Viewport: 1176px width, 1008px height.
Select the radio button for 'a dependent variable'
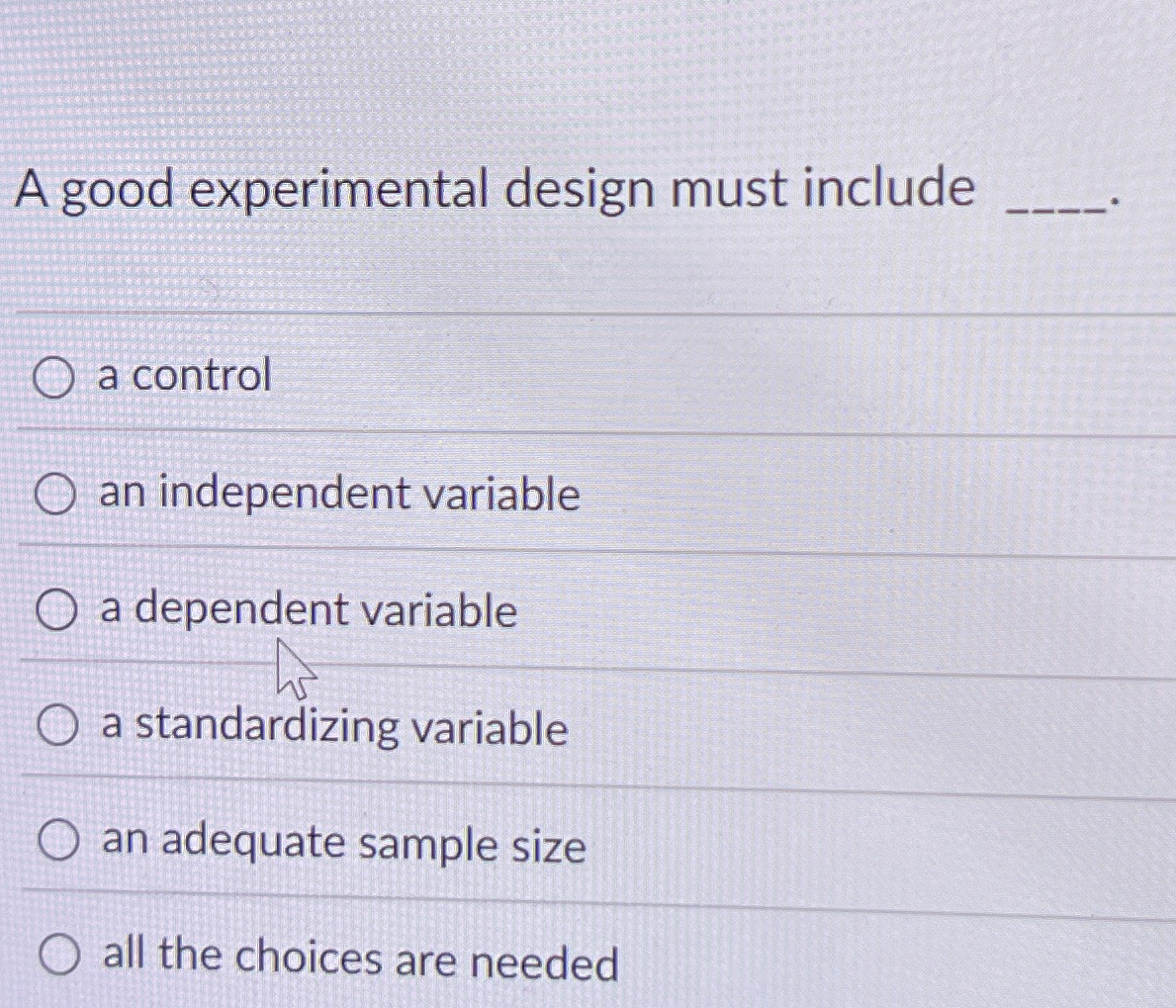pos(54,611)
